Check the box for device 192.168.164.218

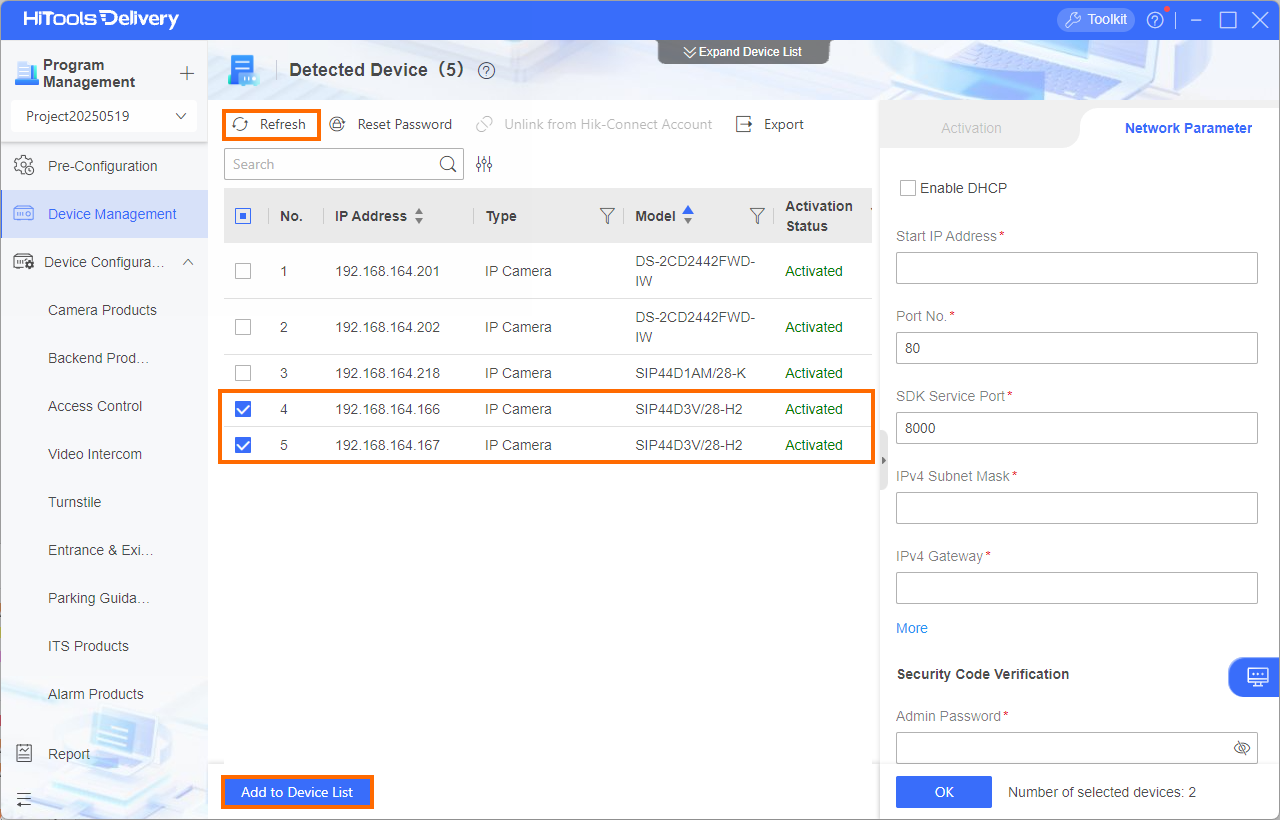pyautogui.click(x=243, y=373)
